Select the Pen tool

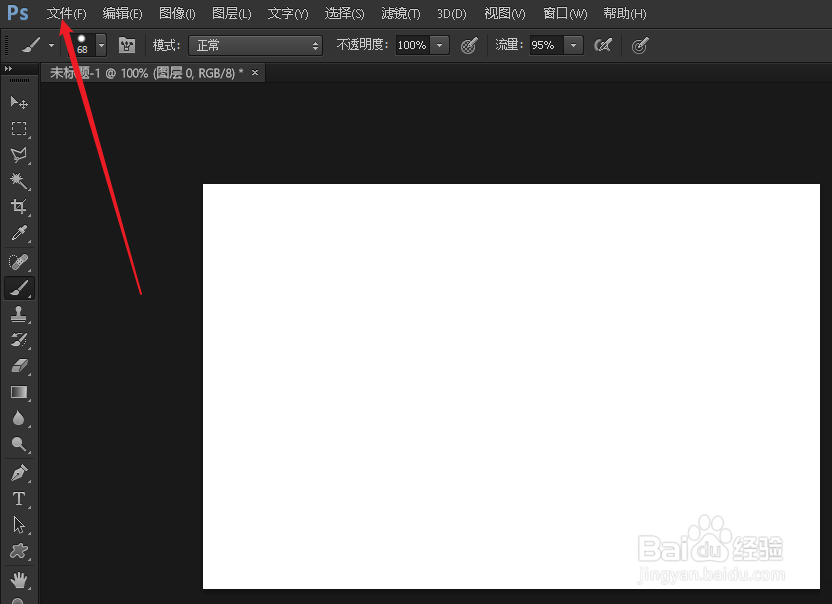(19, 473)
